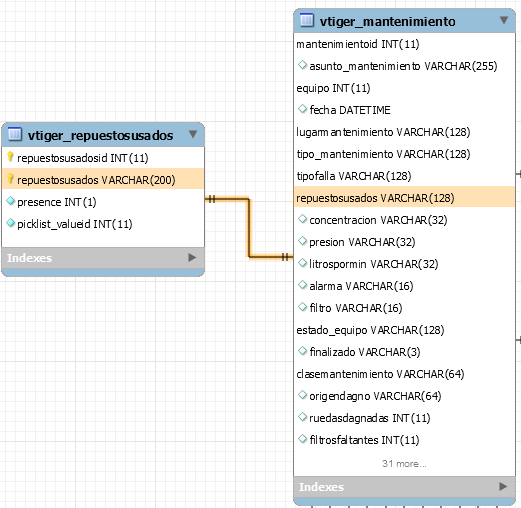Expand Indexes section of vtiger_mantenimiento
This screenshot has width=521, height=508.
pyautogui.click(x=503, y=486)
